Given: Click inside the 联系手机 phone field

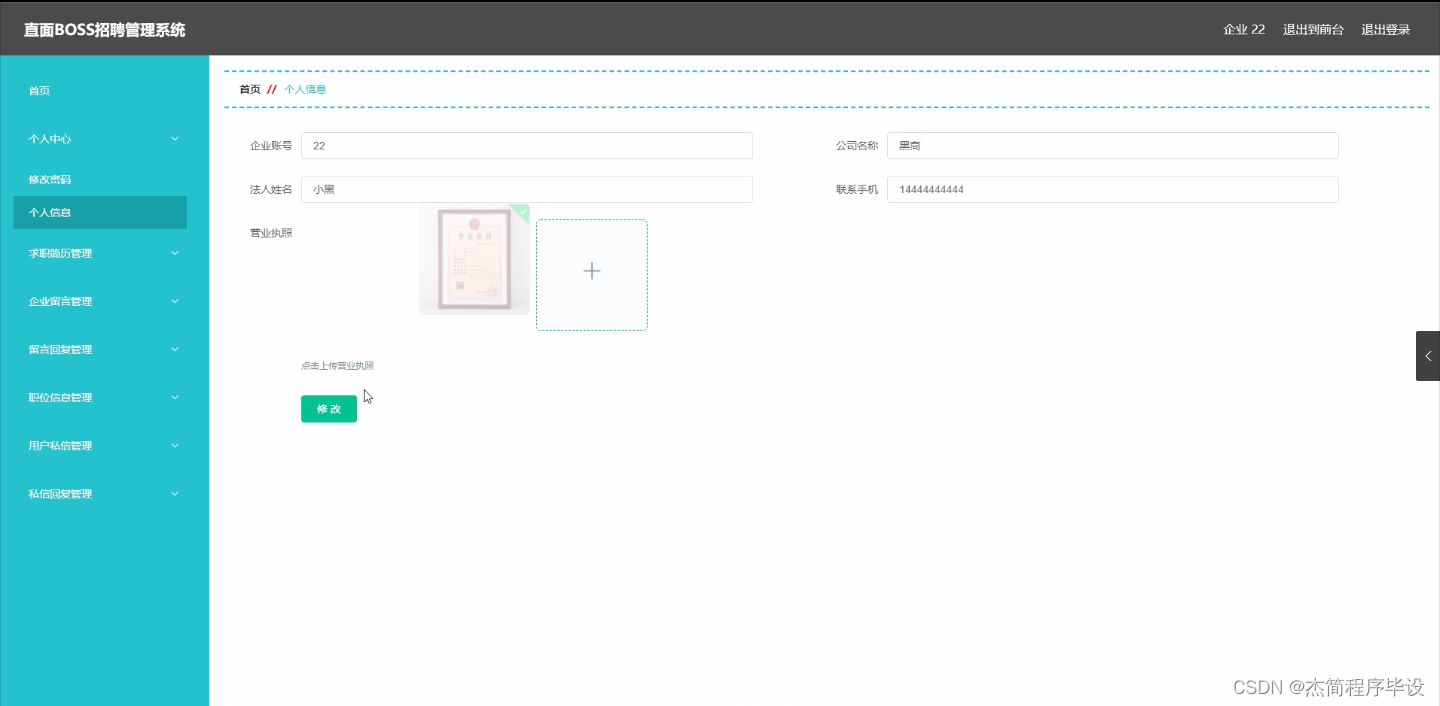Looking at the screenshot, I should [1110, 189].
